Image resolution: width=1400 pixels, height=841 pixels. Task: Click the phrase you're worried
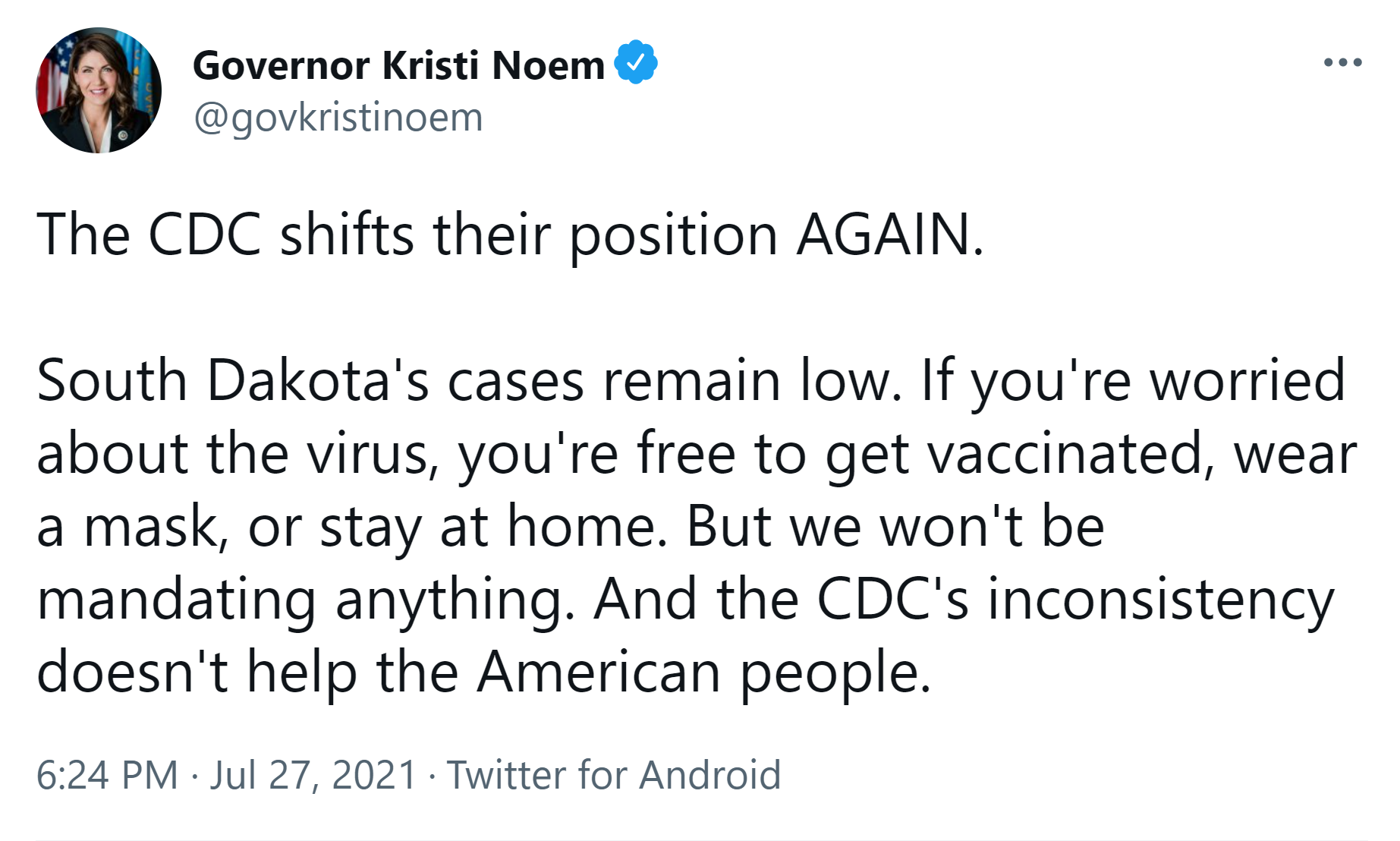pos(1157,380)
